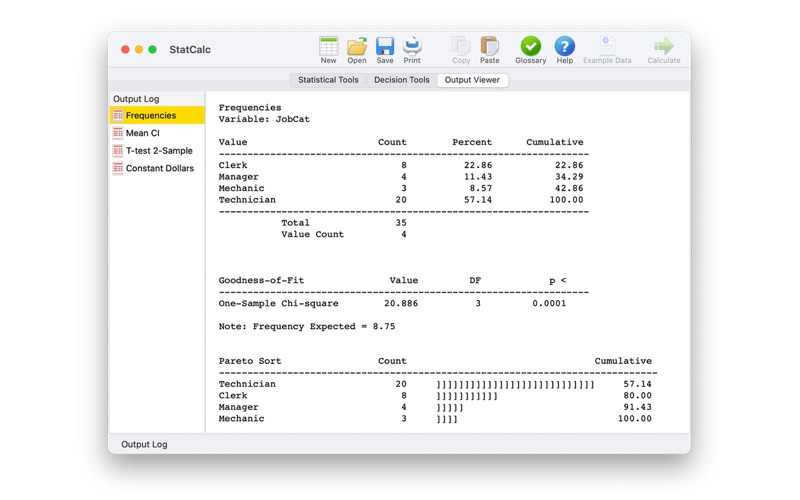Save using the floppy disk icon
The image size is (800, 500).
click(385, 46)
